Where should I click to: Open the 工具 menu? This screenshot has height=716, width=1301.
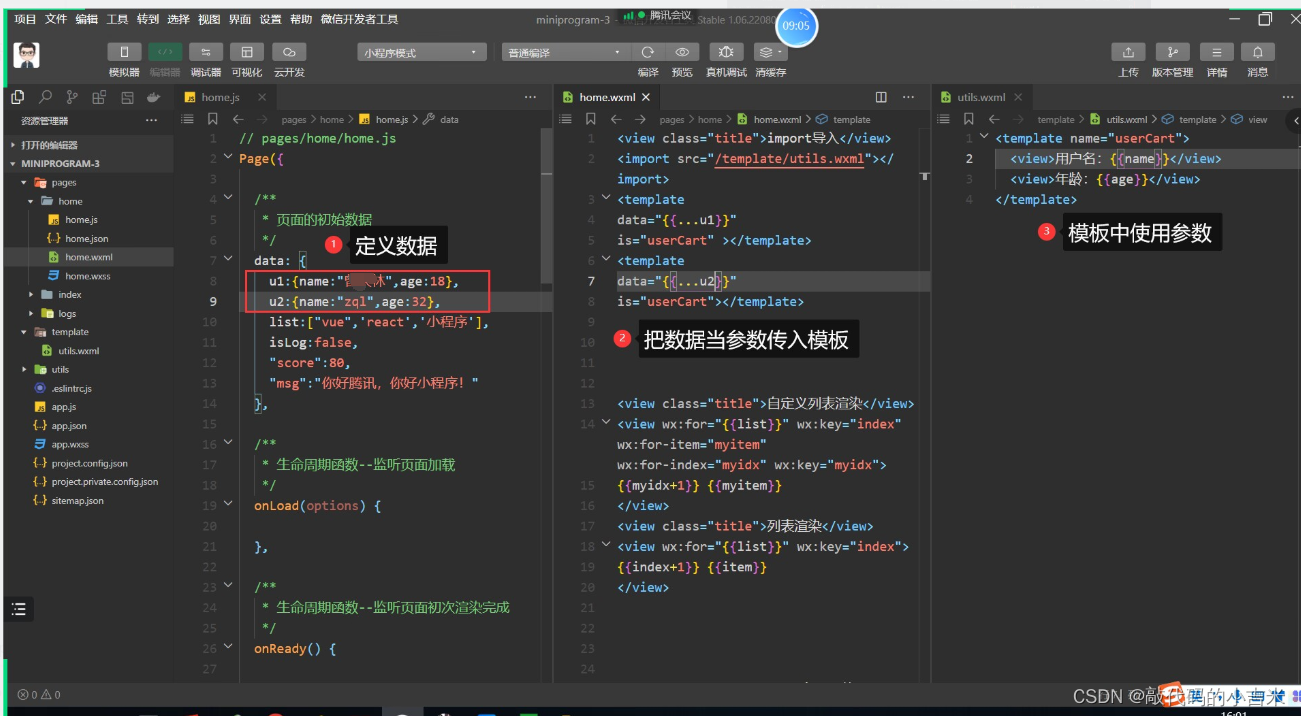click(x=117, y=19)
